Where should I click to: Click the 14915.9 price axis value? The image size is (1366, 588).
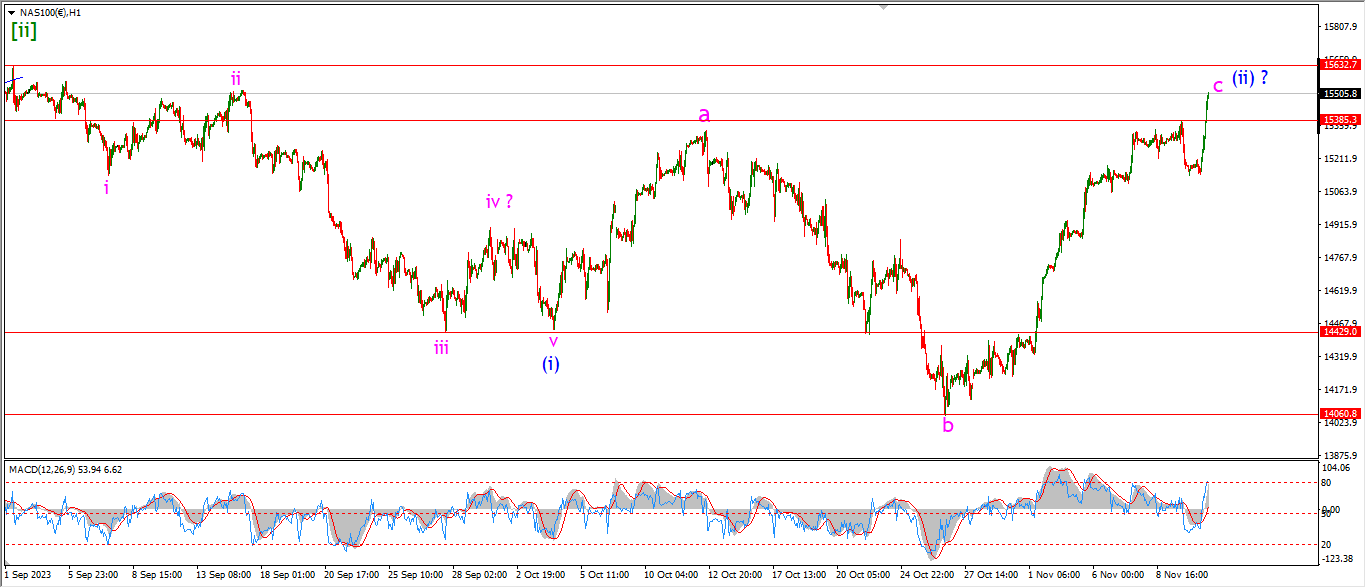point(1340,224)
